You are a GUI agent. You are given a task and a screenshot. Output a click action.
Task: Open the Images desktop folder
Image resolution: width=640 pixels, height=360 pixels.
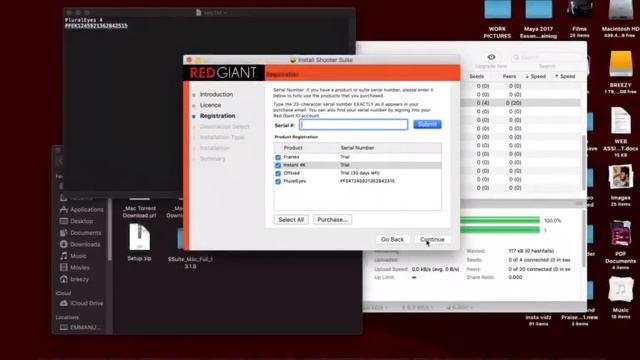point(620,184)
